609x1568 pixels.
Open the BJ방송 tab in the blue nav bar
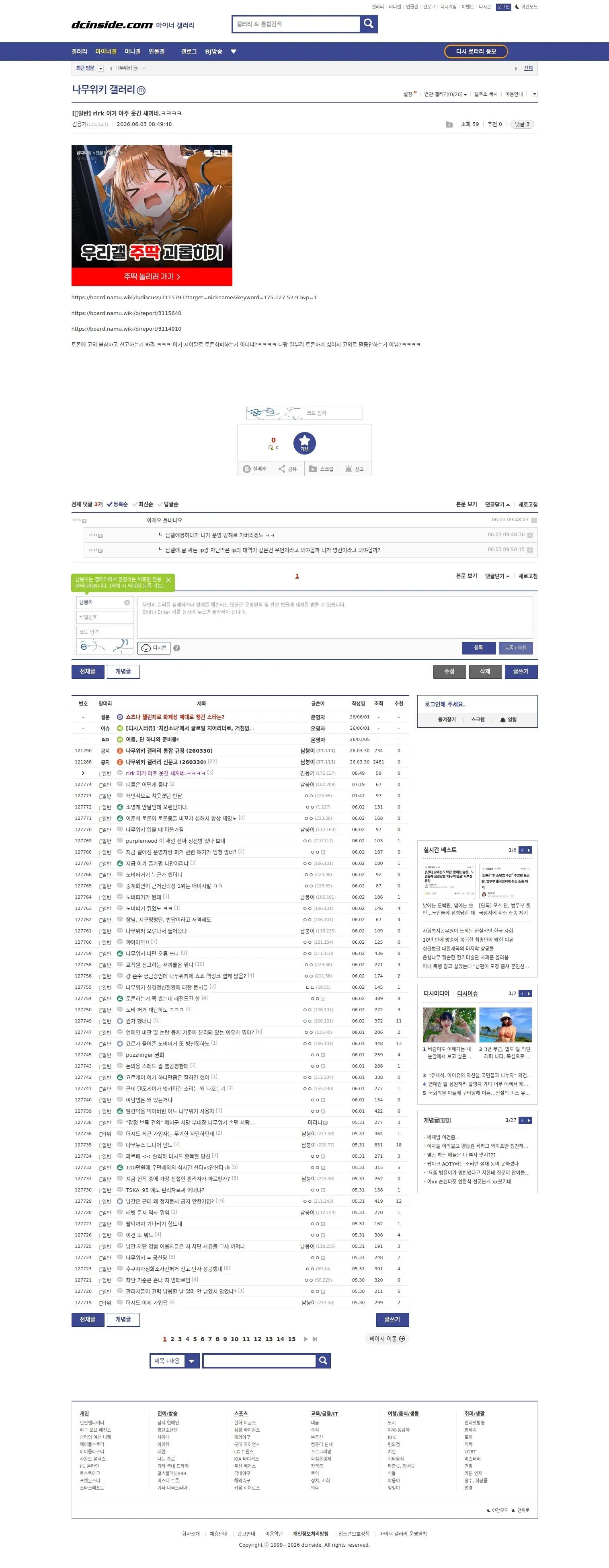pos(213,52)
